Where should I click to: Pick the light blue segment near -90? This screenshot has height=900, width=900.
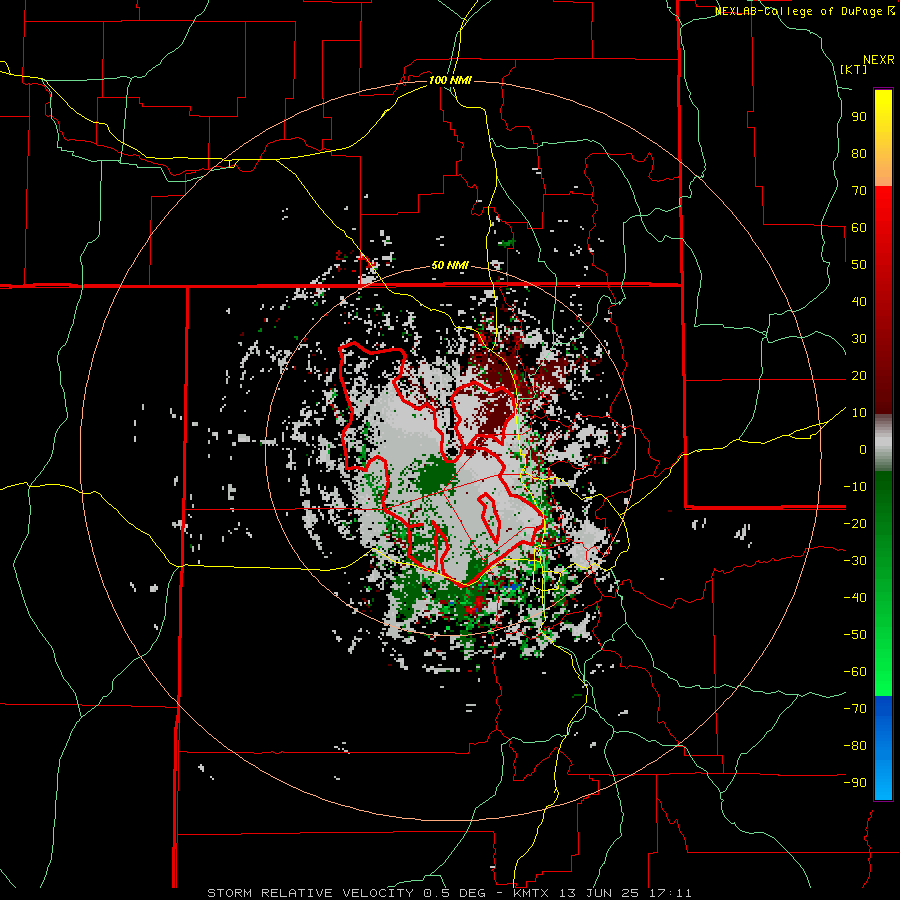coord(883,781)
